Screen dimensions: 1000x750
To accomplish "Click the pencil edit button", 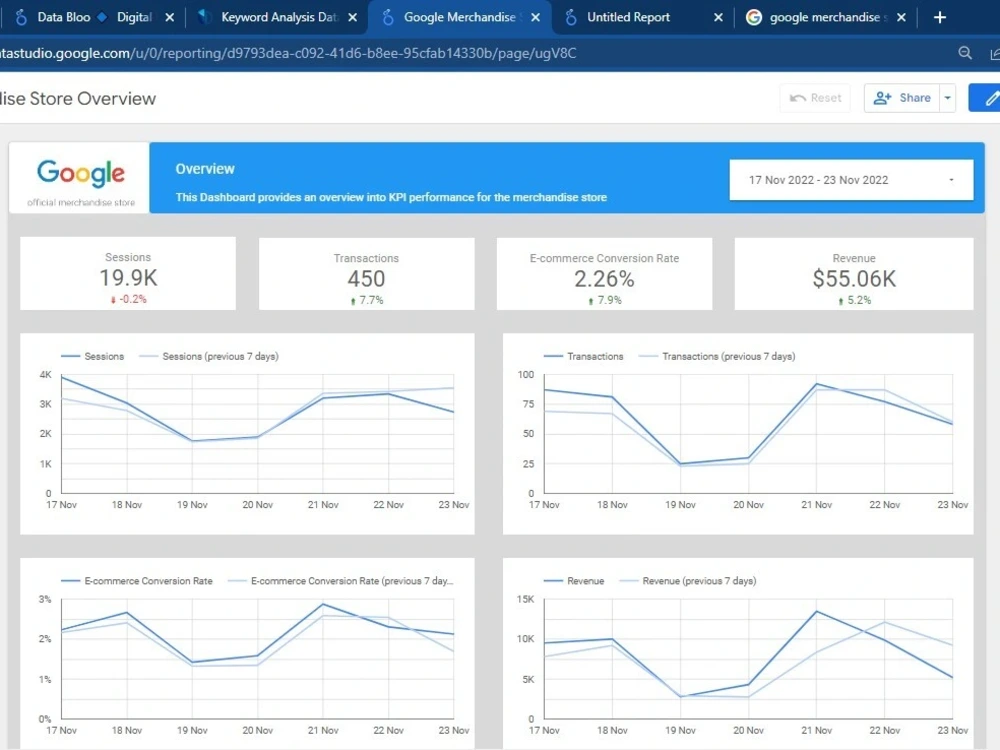I will pos(985,98).
